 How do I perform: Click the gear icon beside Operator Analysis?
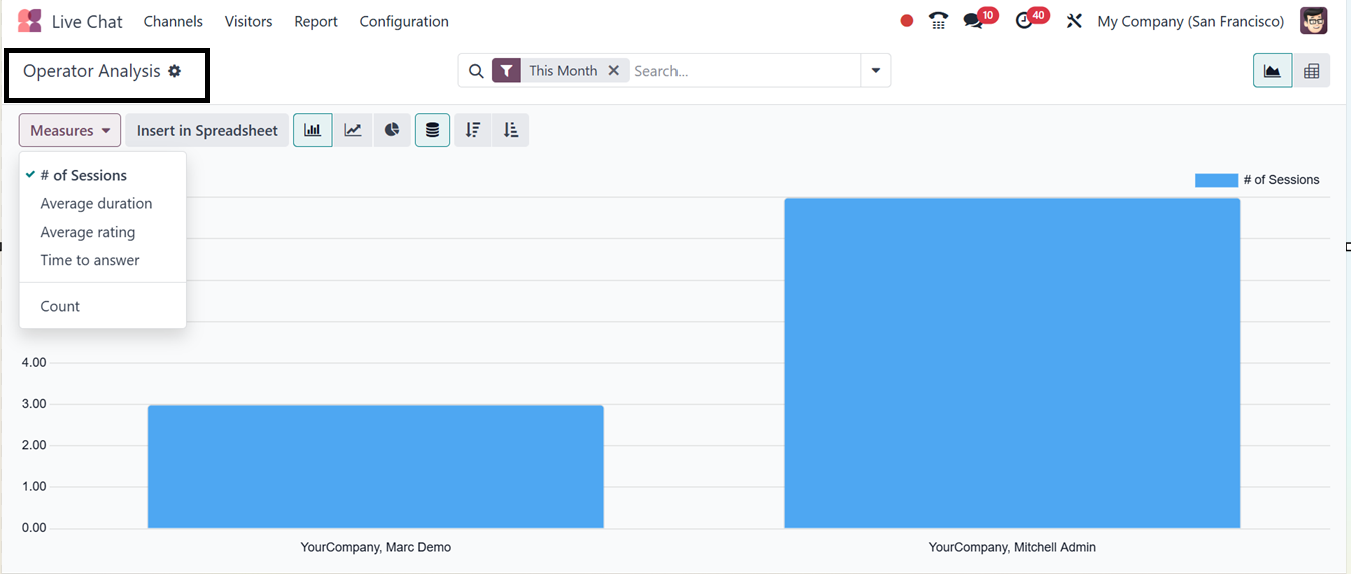pyautogui.click(x=175, y=71)
